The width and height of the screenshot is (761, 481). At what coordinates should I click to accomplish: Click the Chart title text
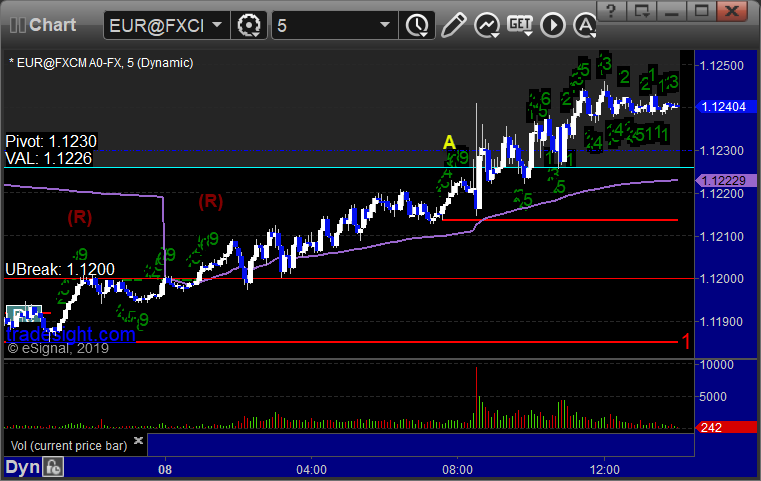[x=52, y=25]
